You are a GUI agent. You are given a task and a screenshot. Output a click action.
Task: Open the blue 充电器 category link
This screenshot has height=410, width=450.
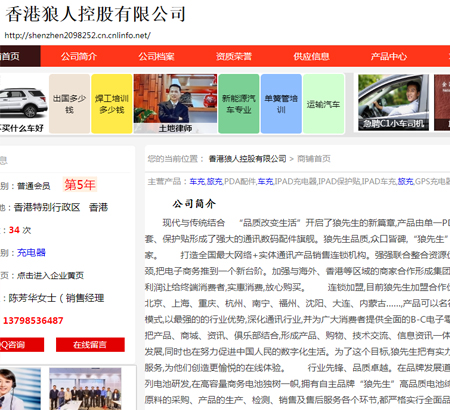(31, 253)
